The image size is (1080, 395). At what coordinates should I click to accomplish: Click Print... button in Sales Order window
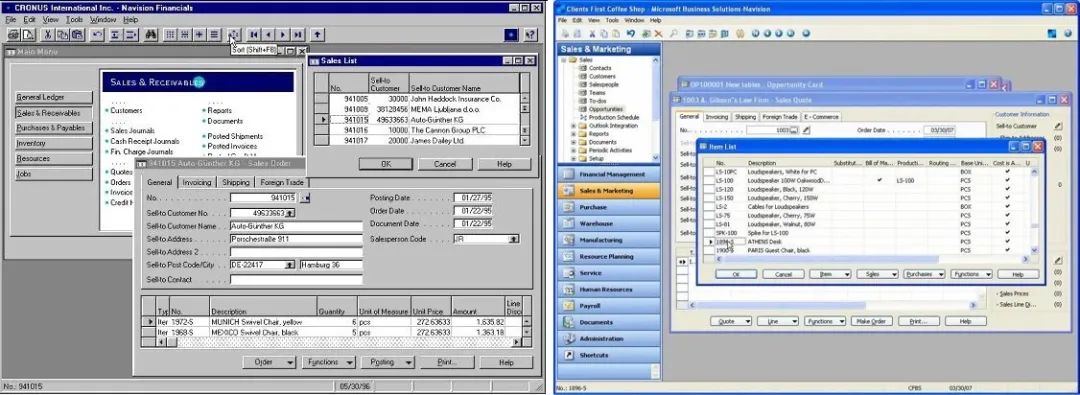pos(447,362)
